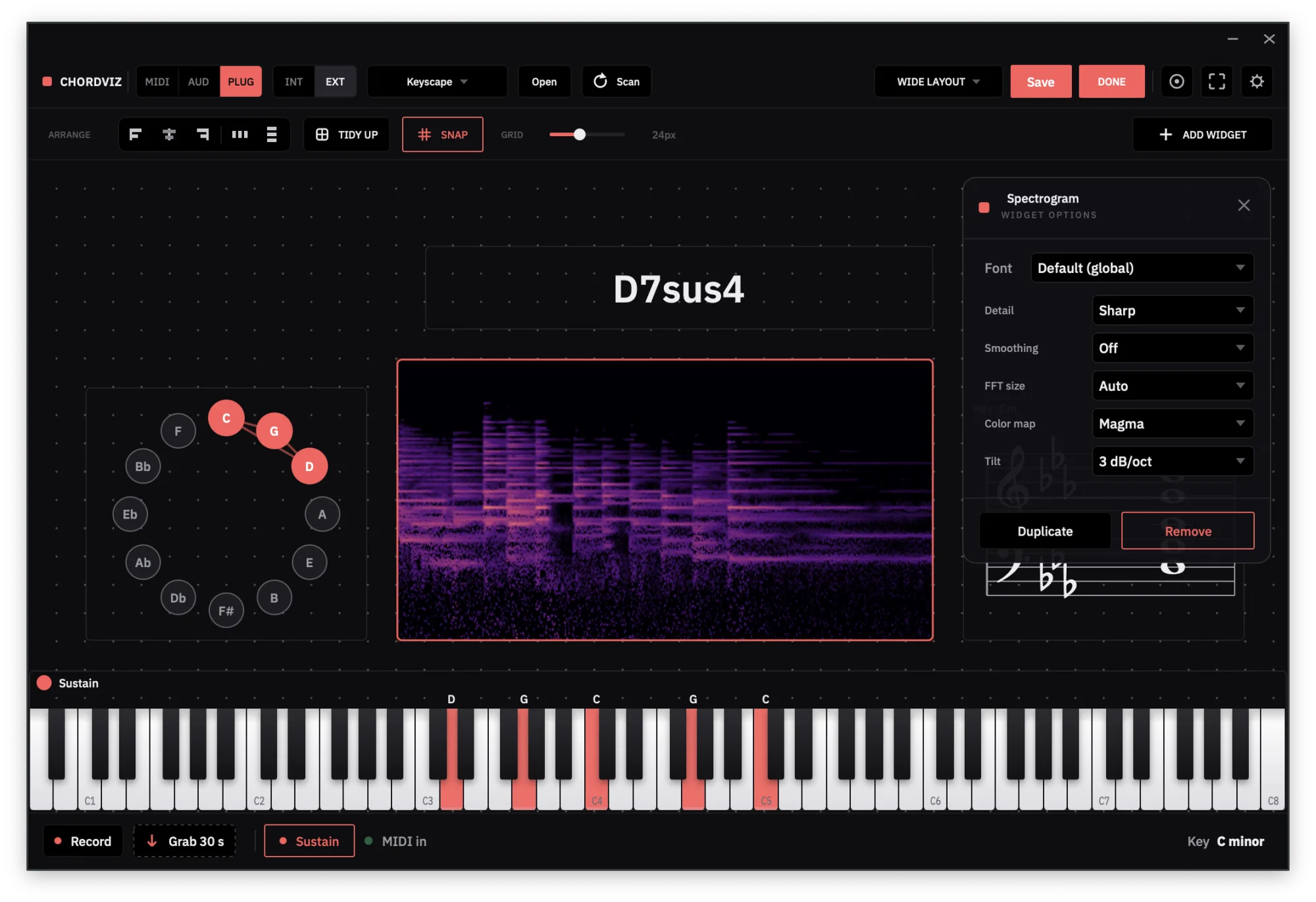The height and width of the screenshot is (902, 1316).
Task: Open the Keyscape plugin dropdown
Action: (437, 82)
